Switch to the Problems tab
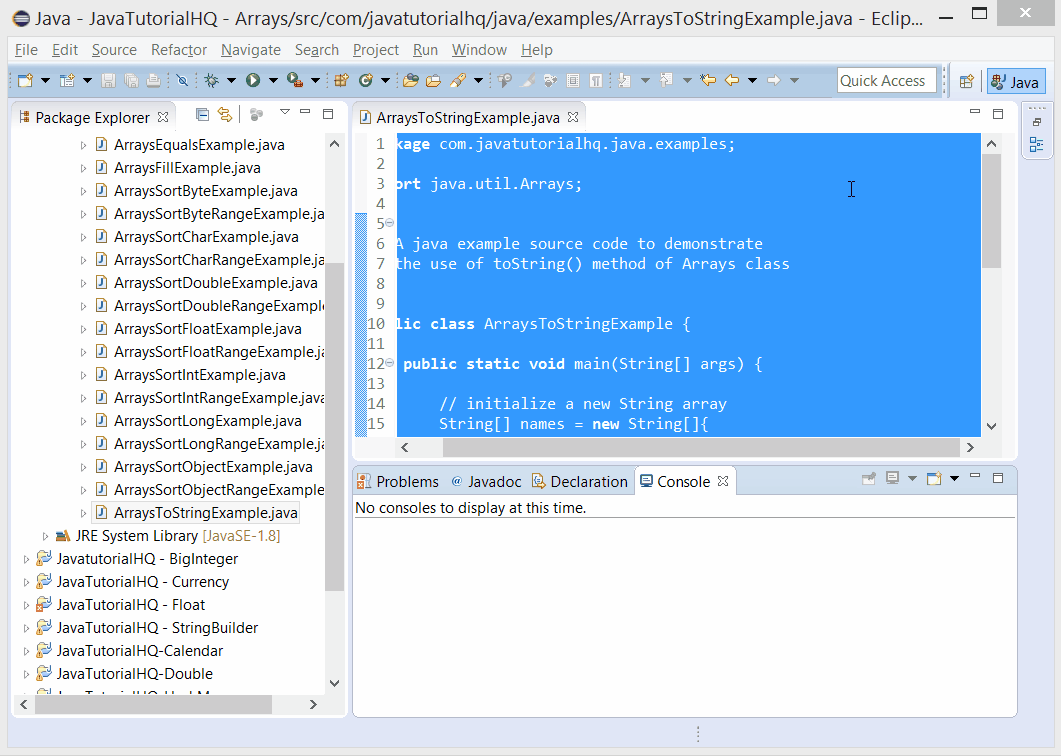Viewport: 1061px width, 756px height. (398, 481)
